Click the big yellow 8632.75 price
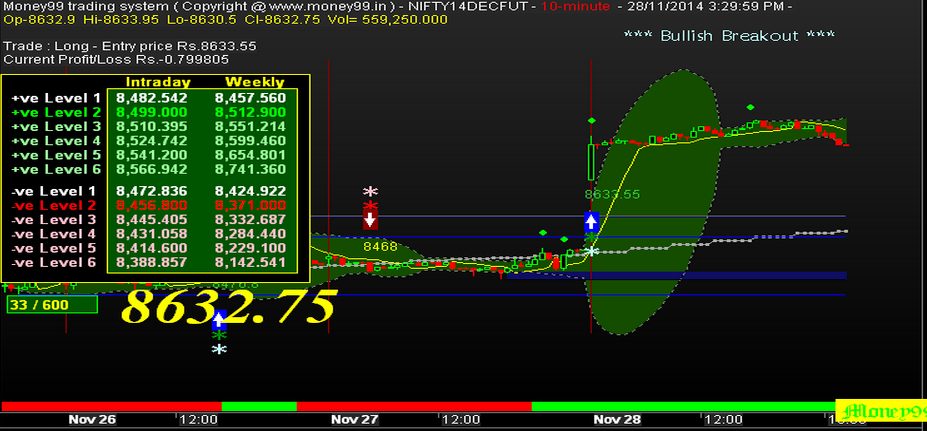927x431 pixels. (x=229, y=306)
